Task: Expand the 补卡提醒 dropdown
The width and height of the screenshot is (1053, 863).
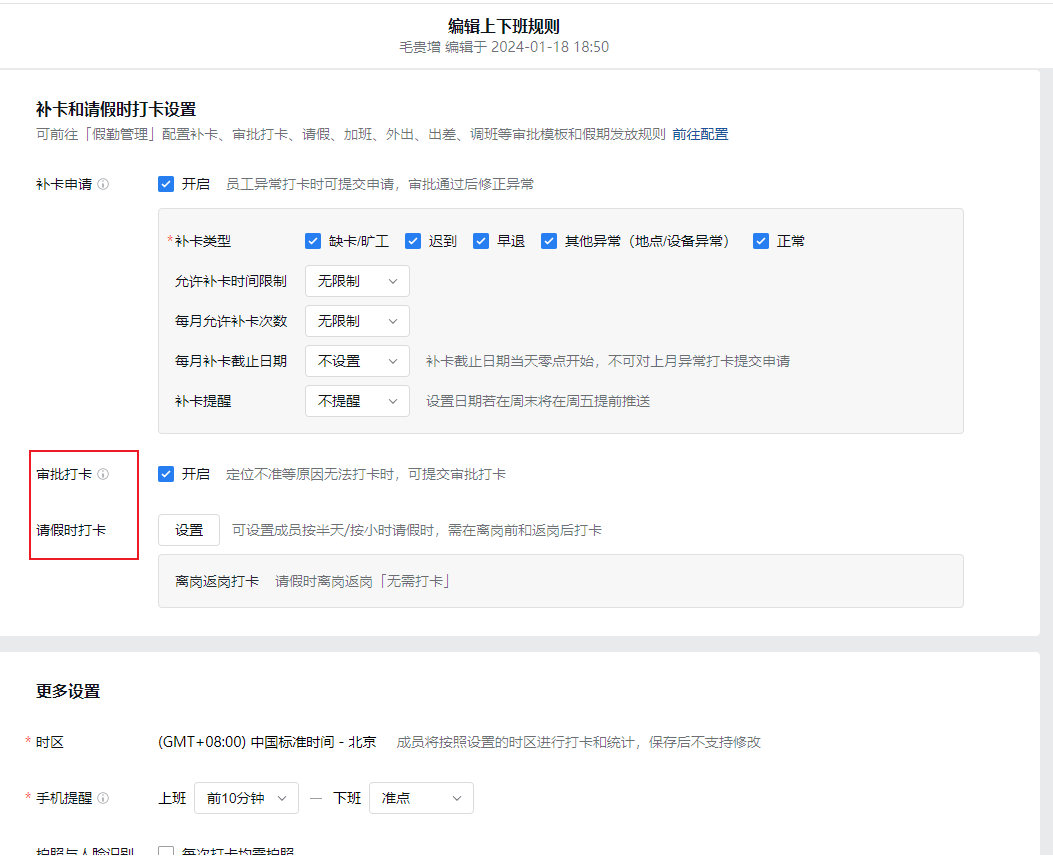Action: pyautogui.click(x=357, y=401)
